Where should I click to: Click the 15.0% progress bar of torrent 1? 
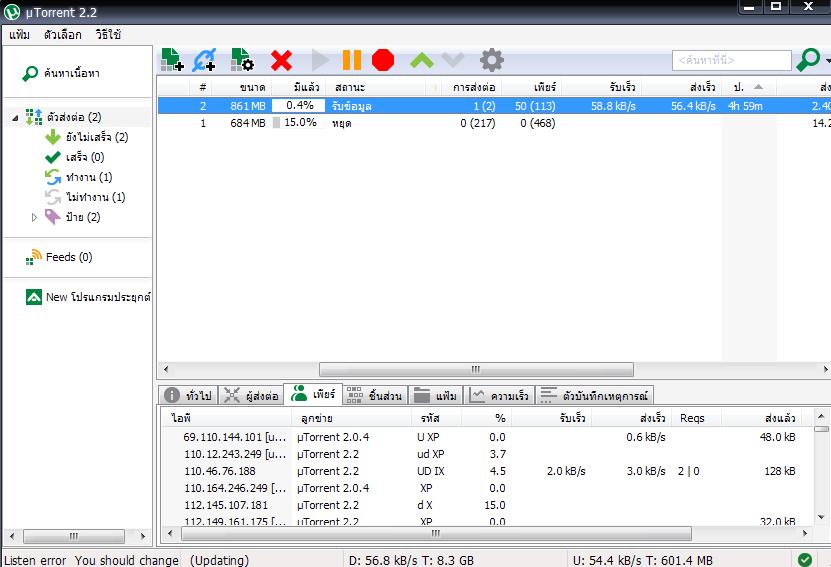pos(298,122)
